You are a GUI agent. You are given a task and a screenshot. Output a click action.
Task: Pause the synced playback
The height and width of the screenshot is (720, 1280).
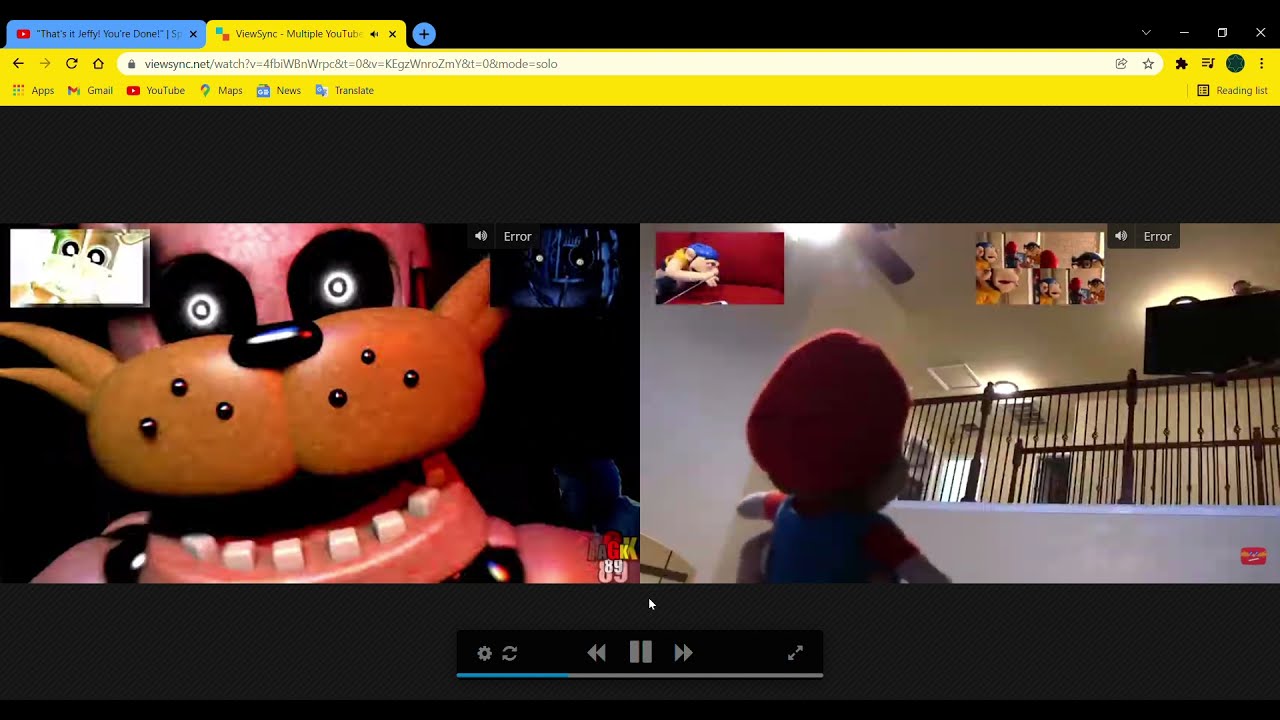tap(641, 652)
